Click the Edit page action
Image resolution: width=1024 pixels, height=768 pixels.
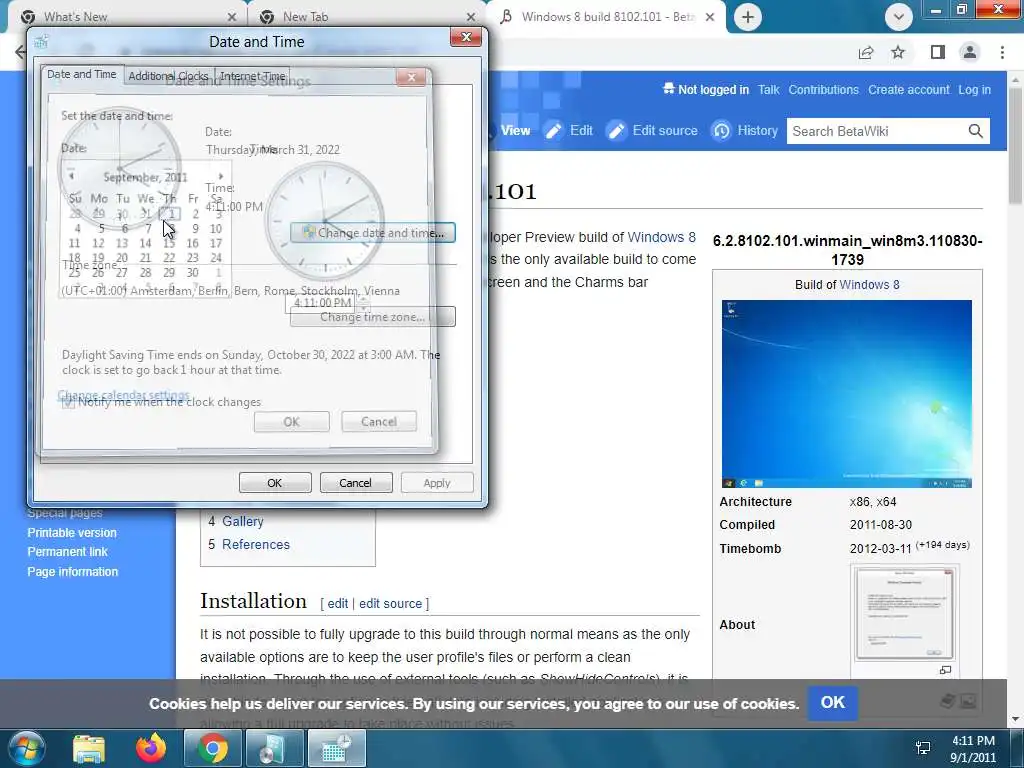[569, 131]
